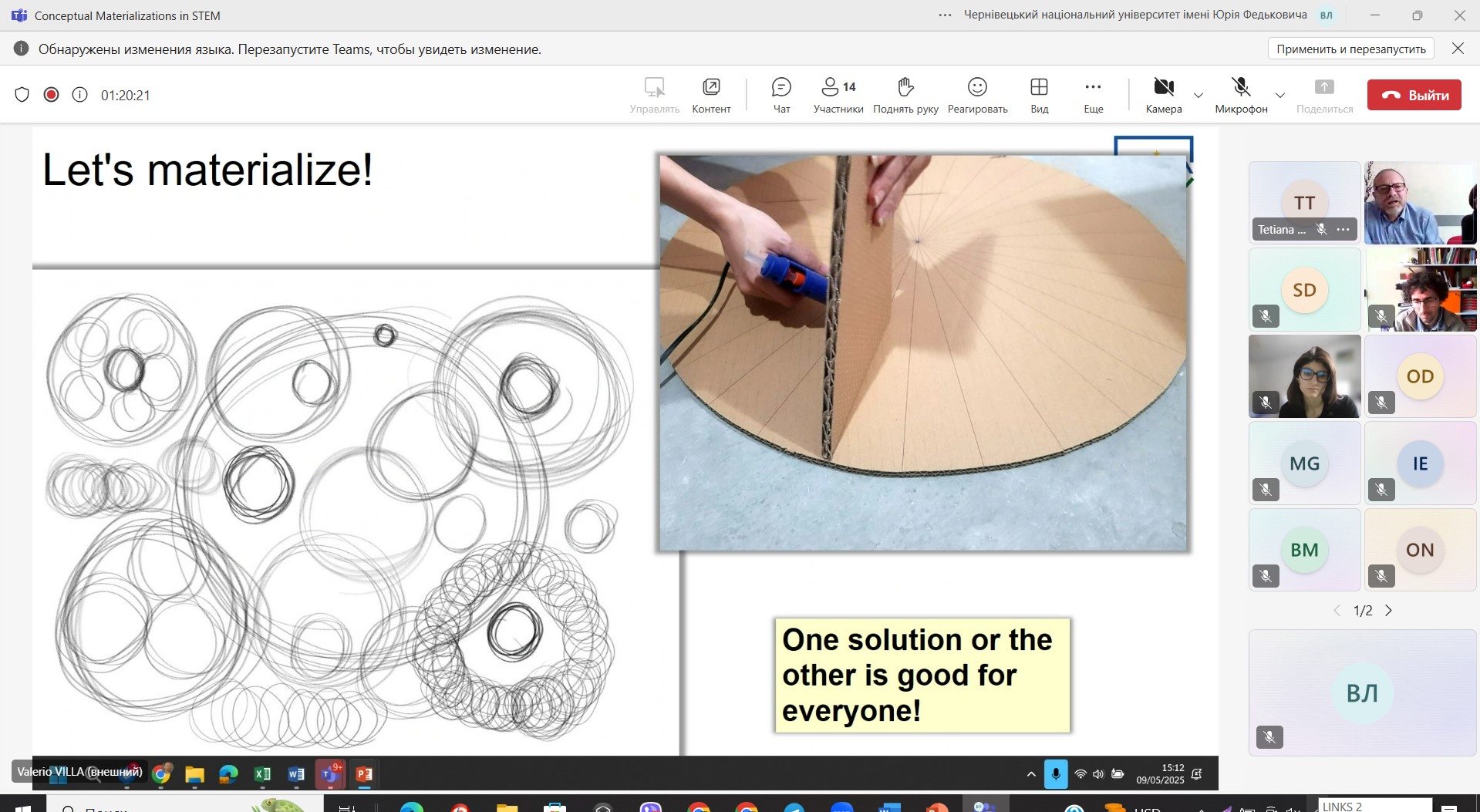Dismiss the language change notification

1458,49
